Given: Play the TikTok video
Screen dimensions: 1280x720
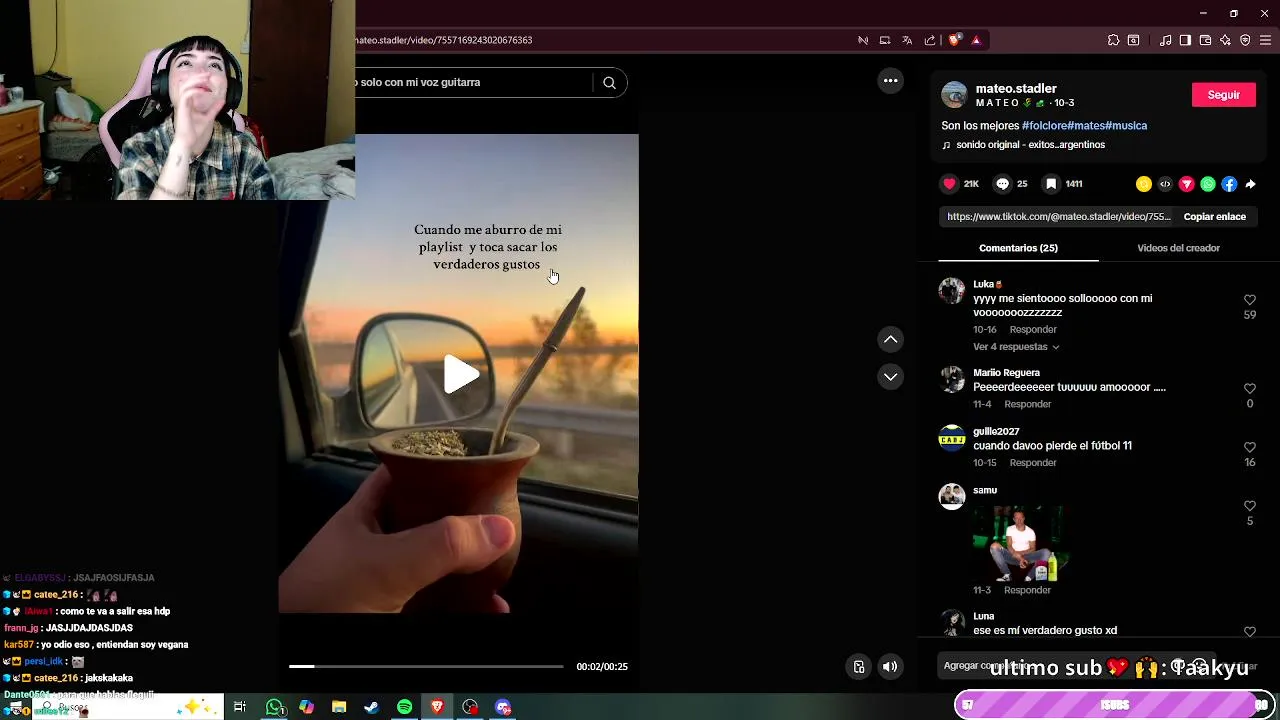Looking at the screenshot, I should [x=461, y=374].
